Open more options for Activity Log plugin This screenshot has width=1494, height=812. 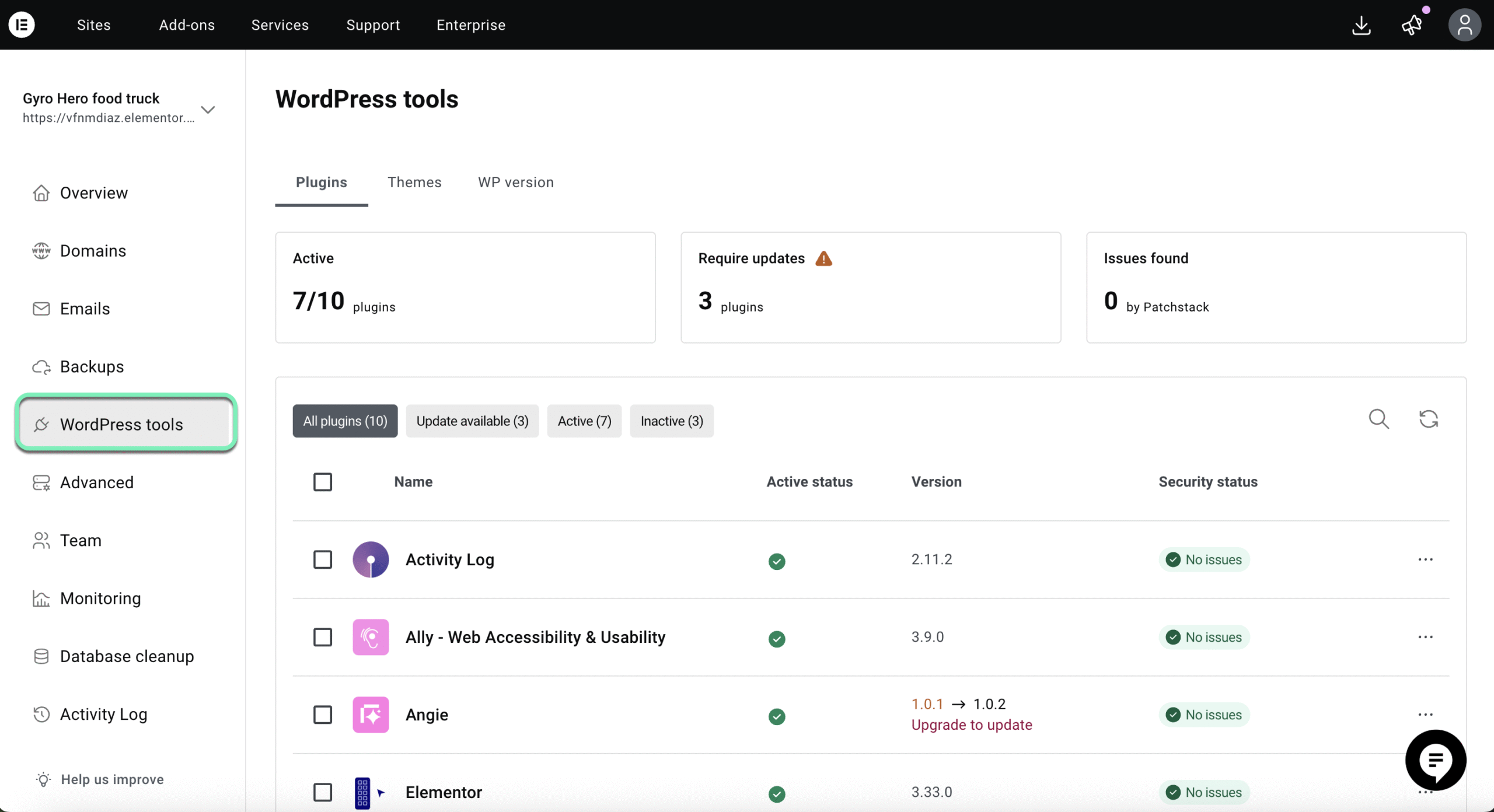pos(1425,559)
